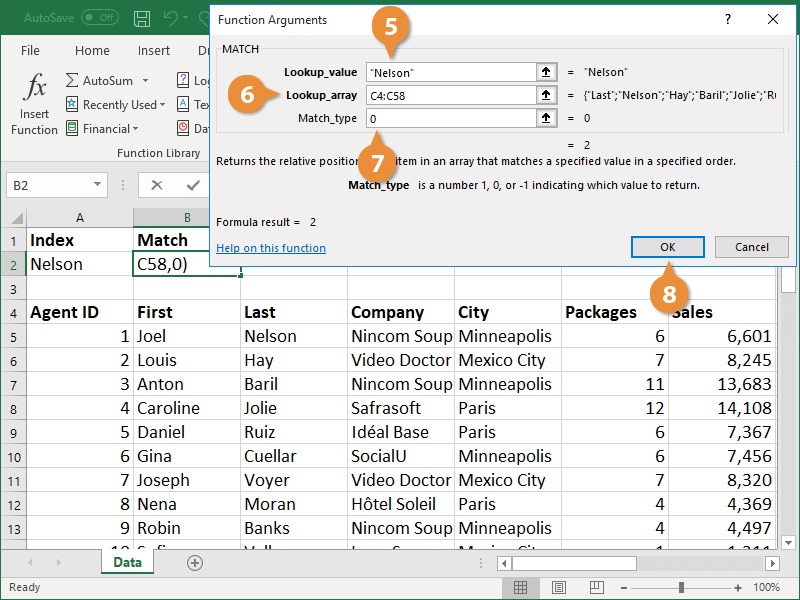Viewport: 800px width, 600px height.
Task: Expand the AutoSum dropdown arrow
Action: click(x=145, y=80)
